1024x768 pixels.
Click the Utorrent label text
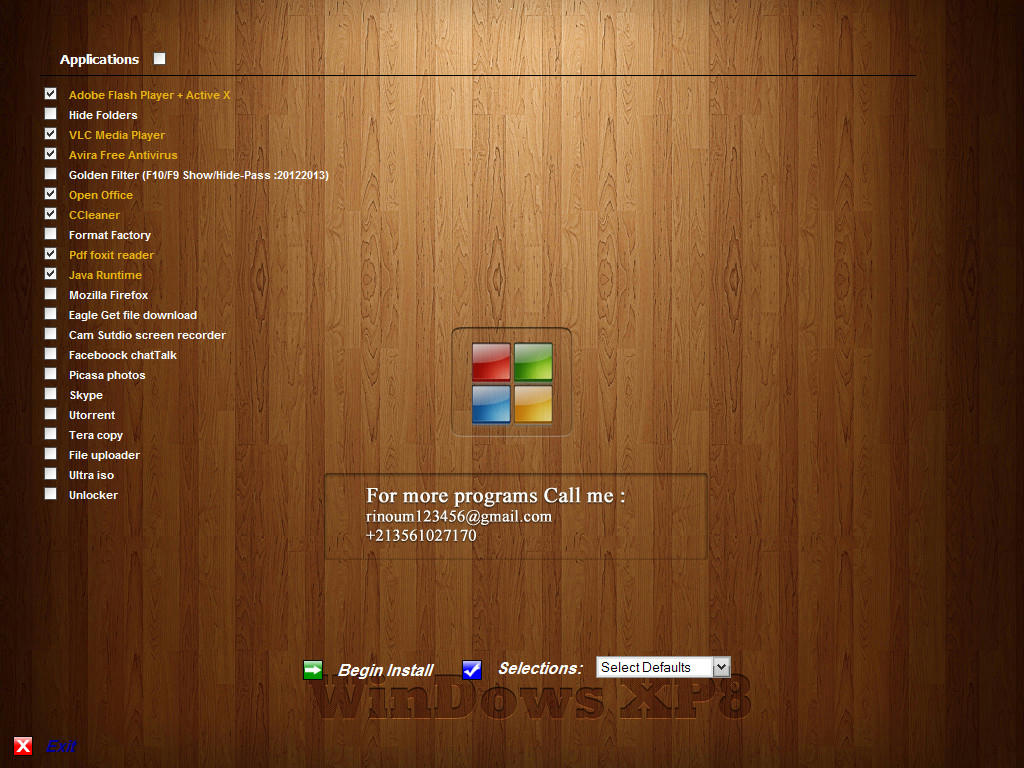92,415
